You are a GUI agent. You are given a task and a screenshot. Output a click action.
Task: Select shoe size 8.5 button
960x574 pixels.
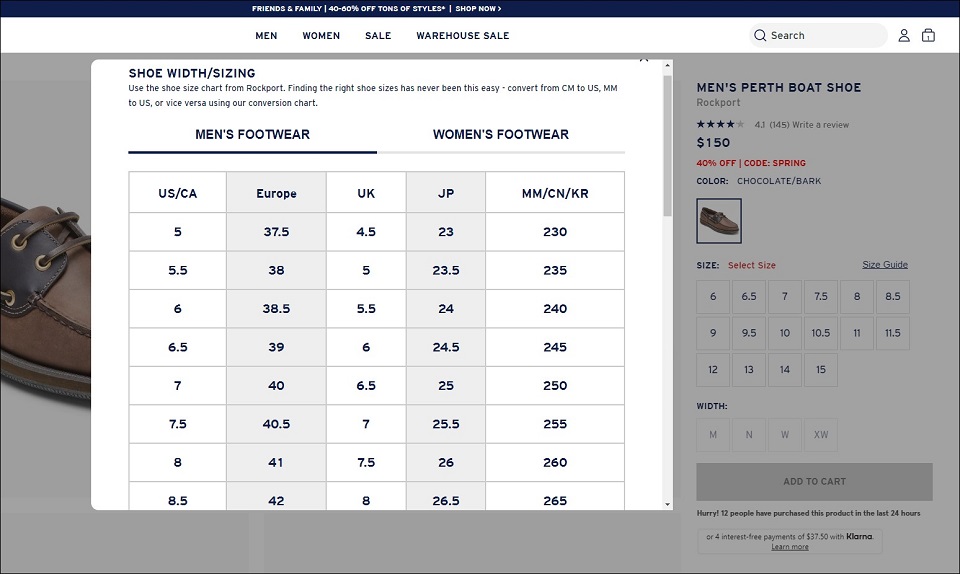893,297
